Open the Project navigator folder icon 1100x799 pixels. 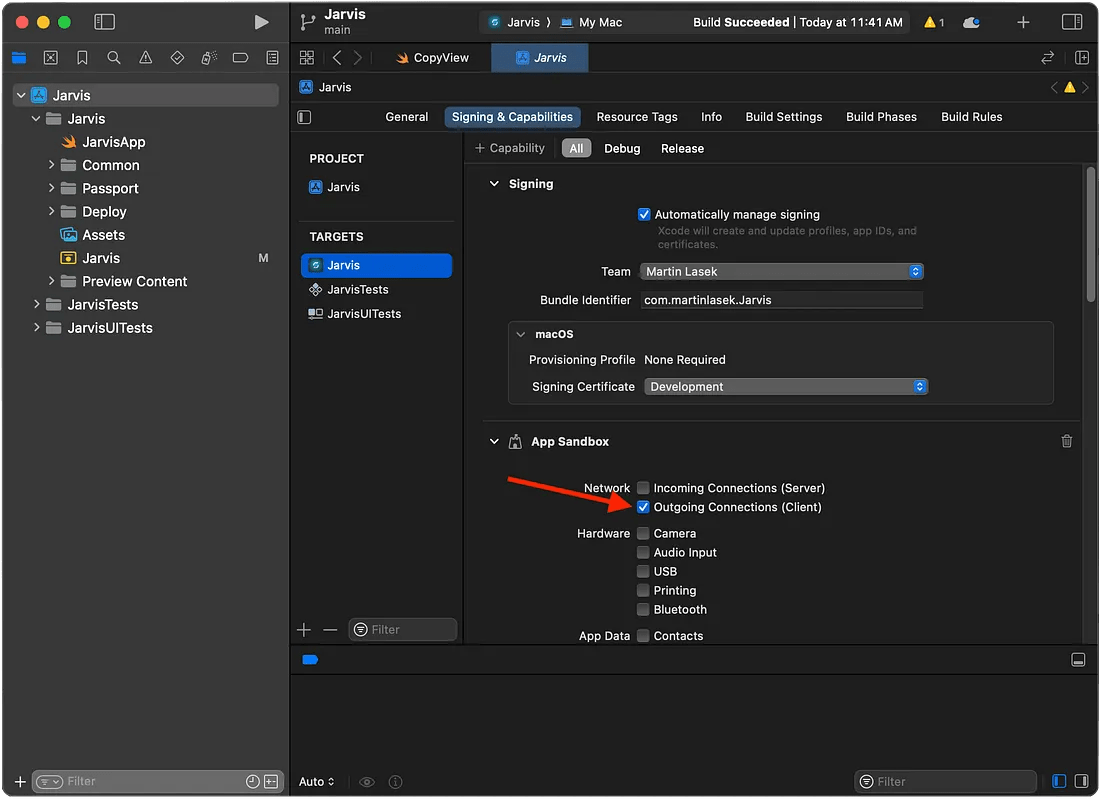tap(19, 58)
